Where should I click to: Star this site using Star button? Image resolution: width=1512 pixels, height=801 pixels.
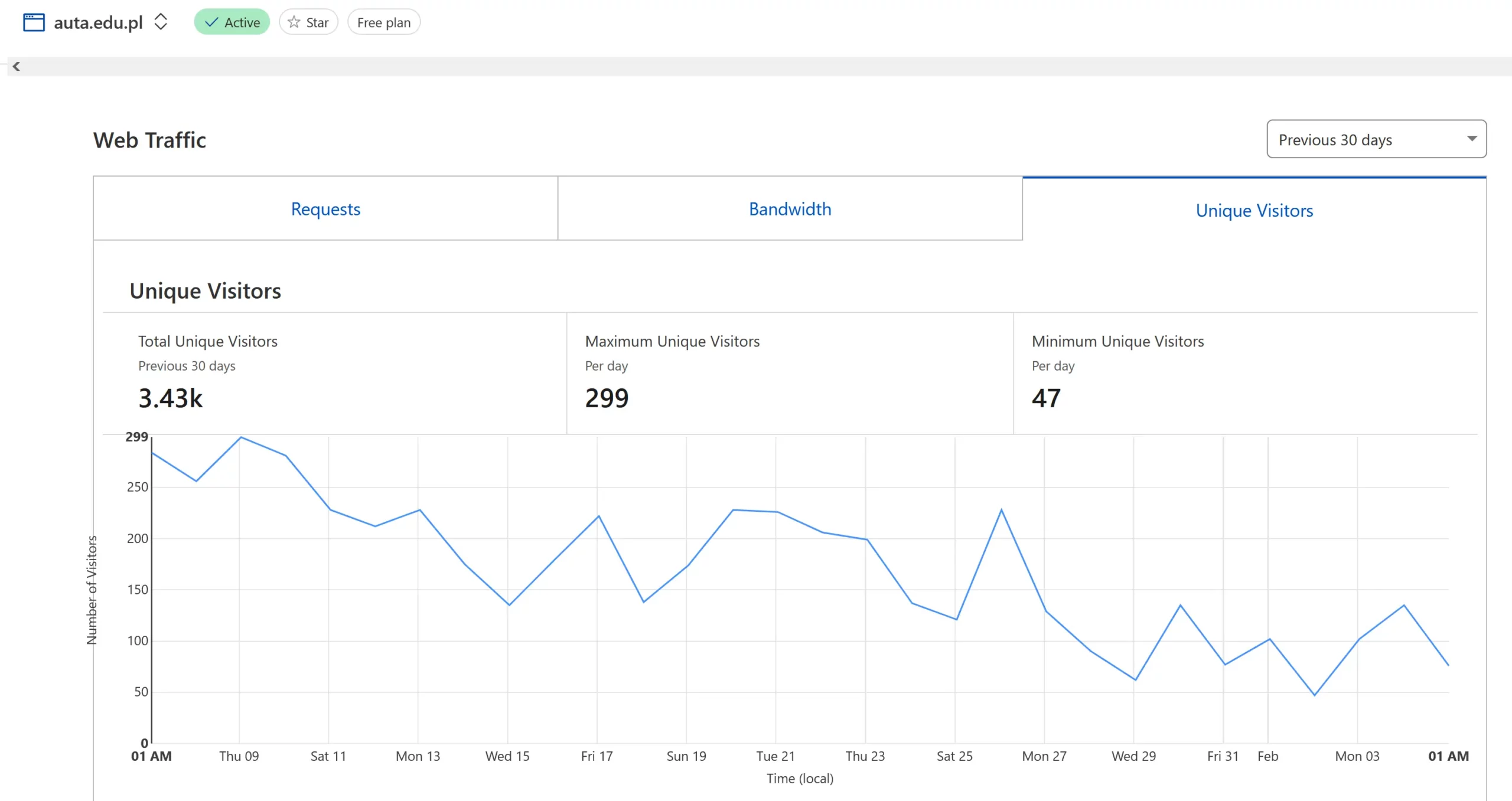coord(308,22)
